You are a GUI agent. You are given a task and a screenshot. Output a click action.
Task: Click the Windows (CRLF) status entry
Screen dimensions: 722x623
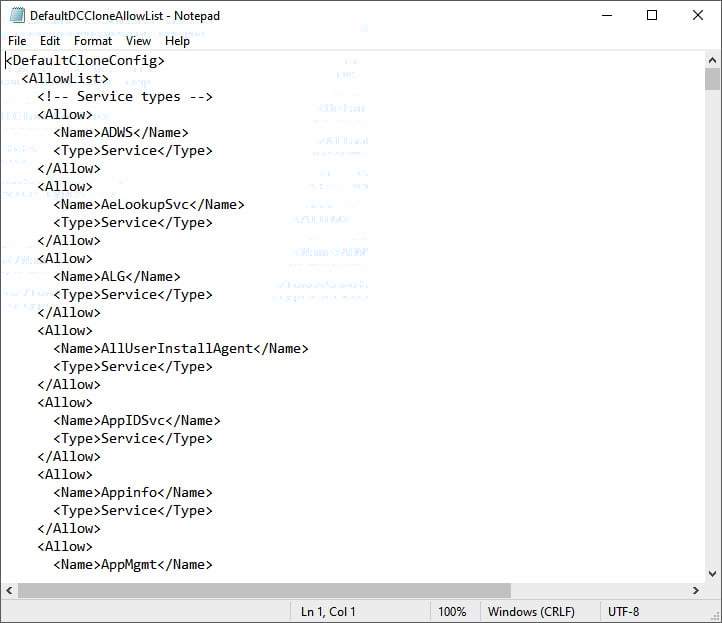pyautogui.click(x=531, y=612)
